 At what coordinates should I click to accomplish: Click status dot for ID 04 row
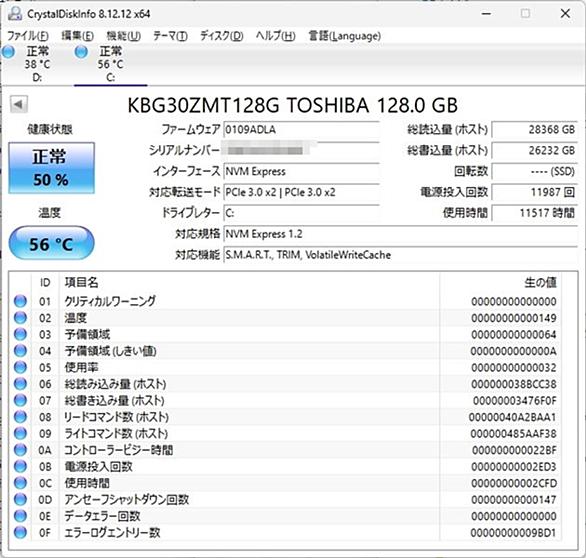pyautogui.click(x=20, y=351)
